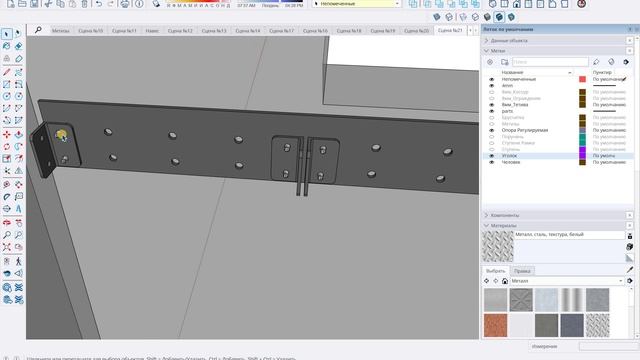Open the Print icon
Image resolution: width=640 pixels, height=360 pixels.
[x=125, y=4]
